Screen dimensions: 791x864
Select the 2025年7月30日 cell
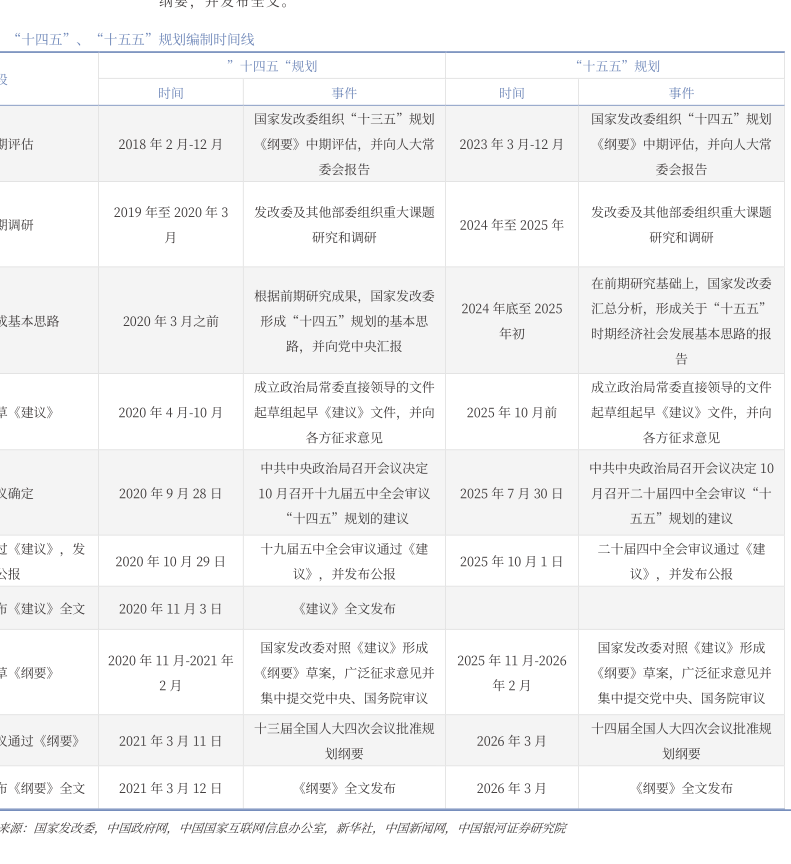(511, 493)
